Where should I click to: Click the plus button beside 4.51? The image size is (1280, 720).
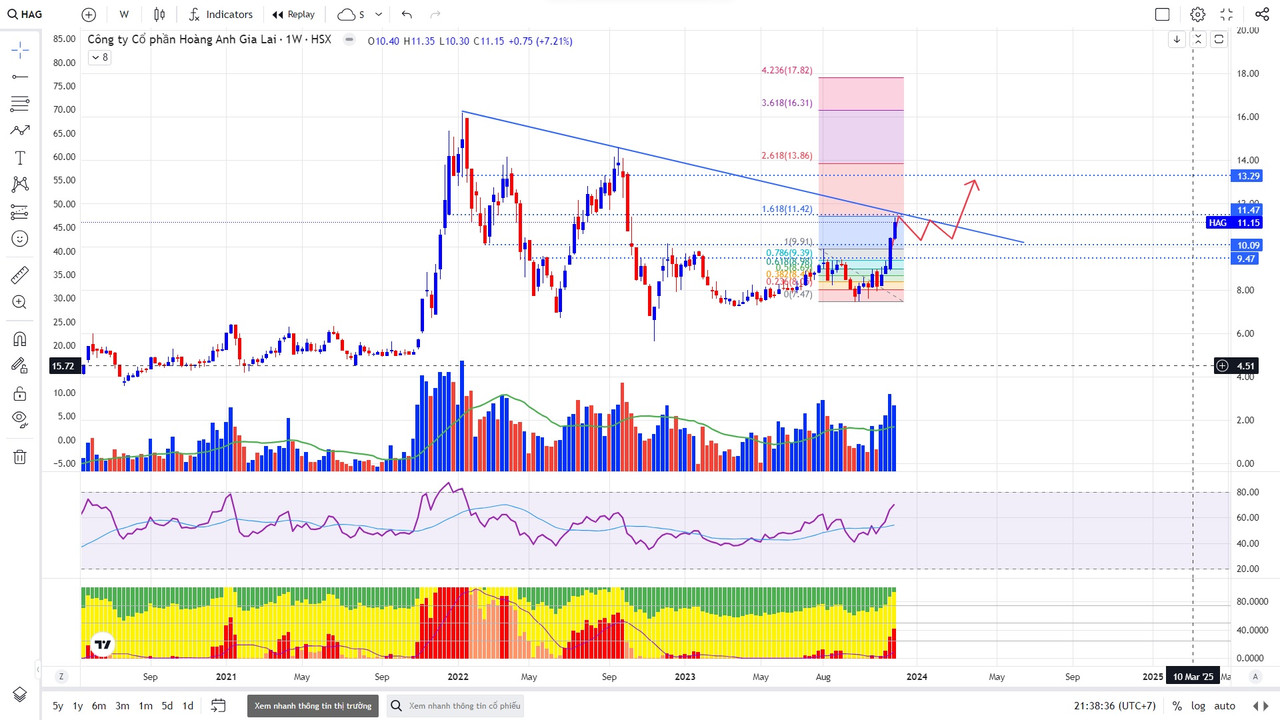coord(1222,366)
